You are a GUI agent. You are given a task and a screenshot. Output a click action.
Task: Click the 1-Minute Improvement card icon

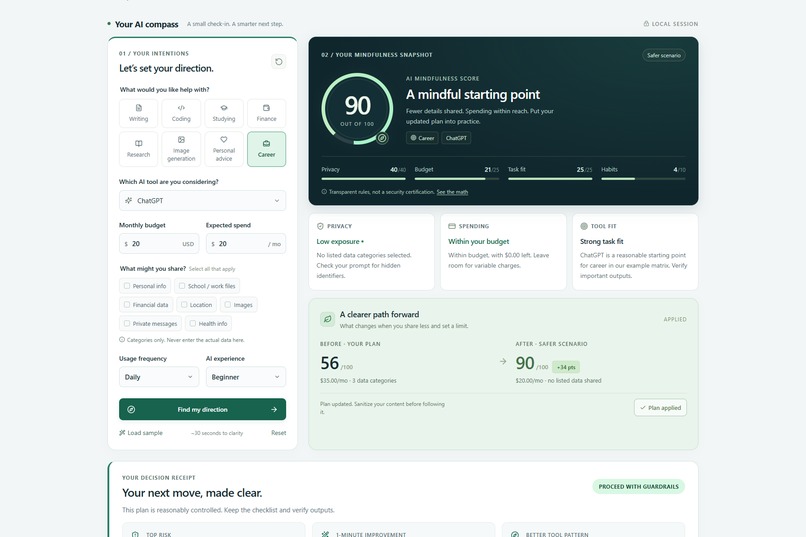tap(325, 534)
